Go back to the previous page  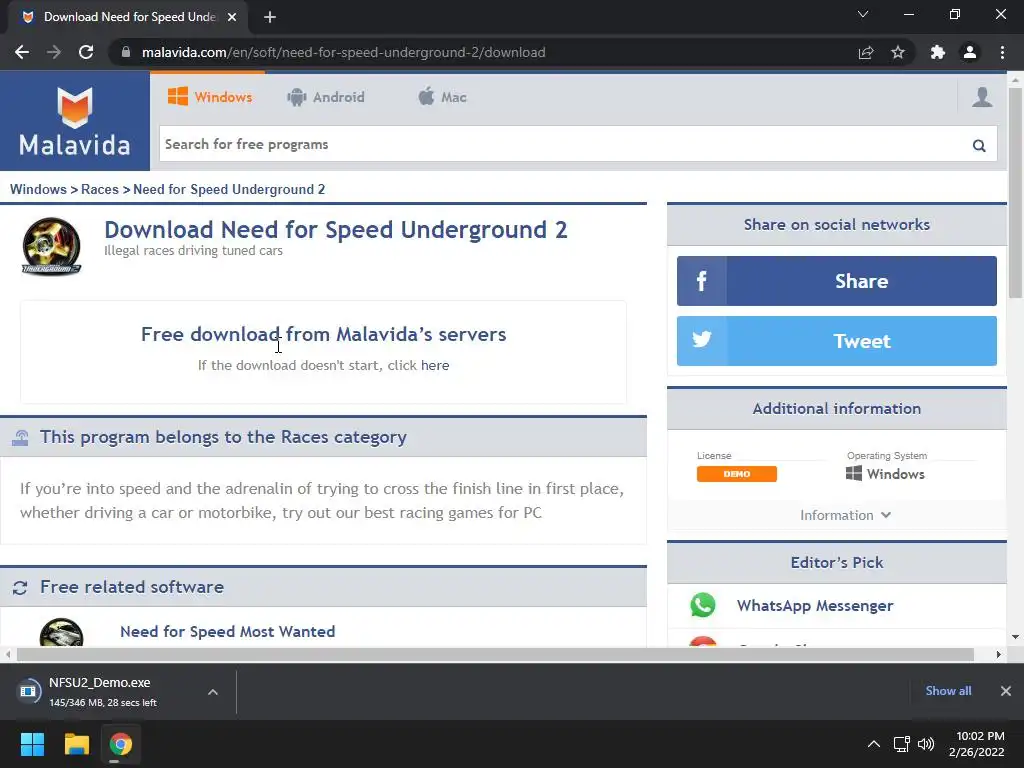coord(22,52)
